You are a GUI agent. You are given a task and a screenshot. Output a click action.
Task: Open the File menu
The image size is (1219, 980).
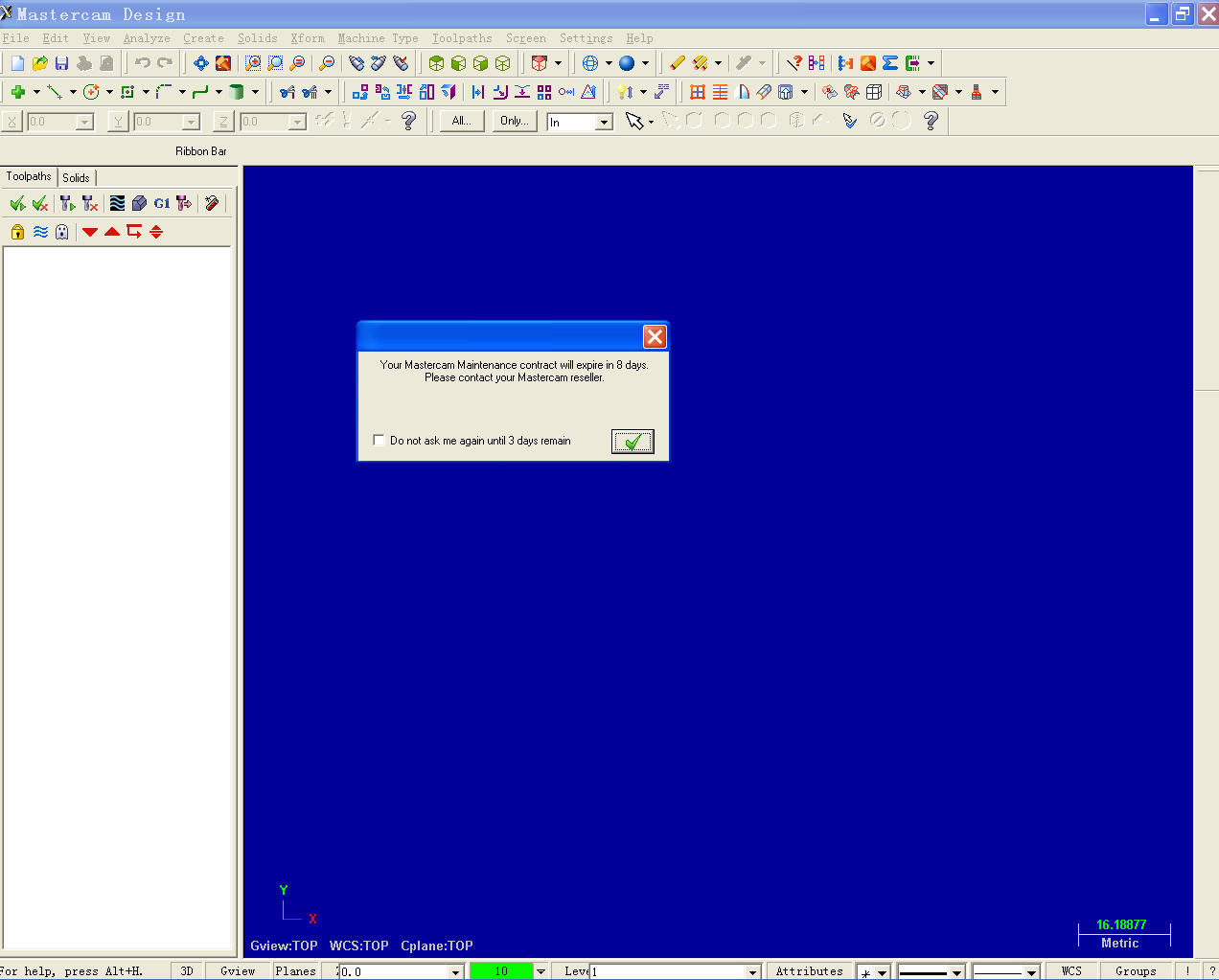pos(15,38)
